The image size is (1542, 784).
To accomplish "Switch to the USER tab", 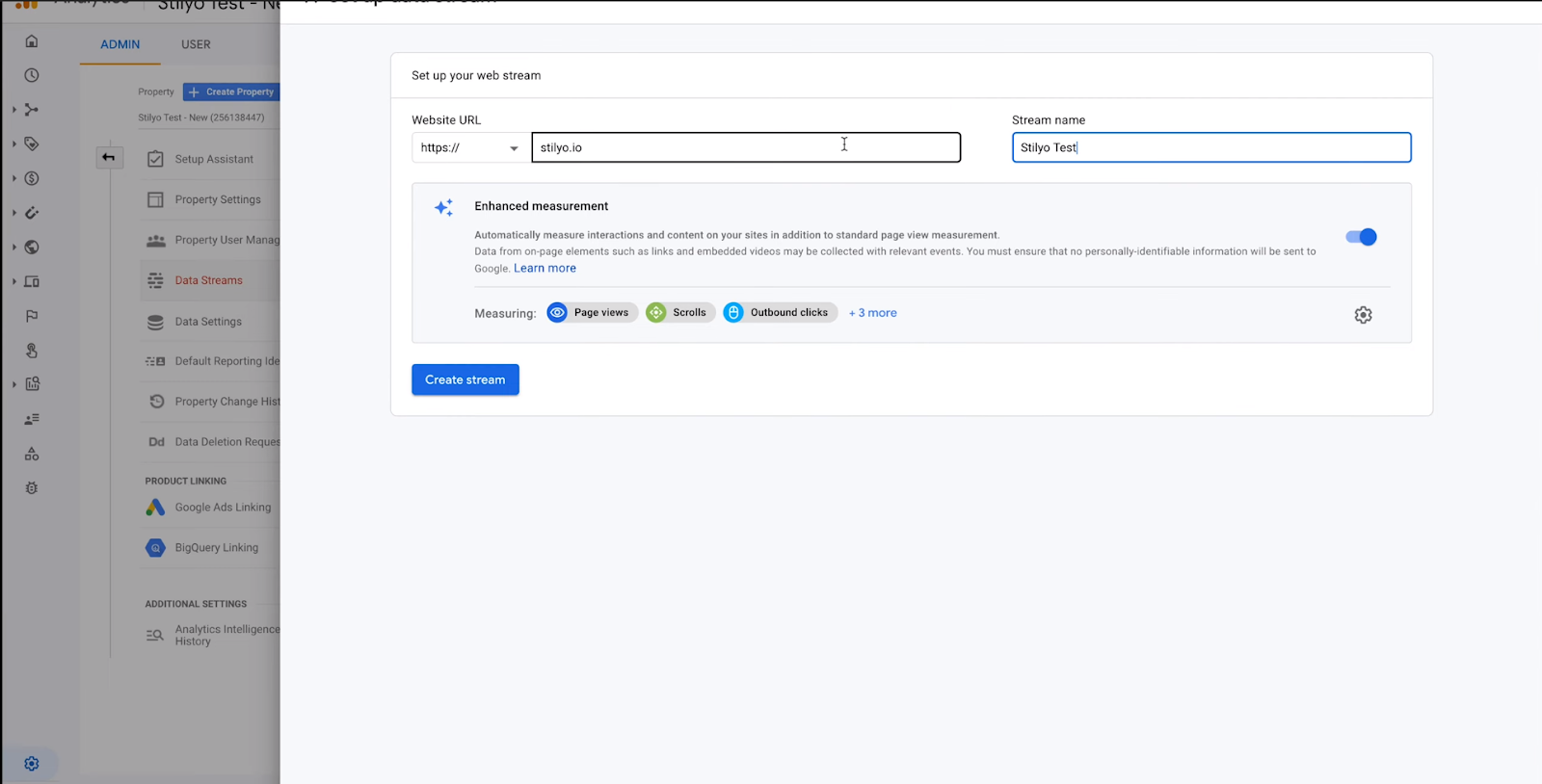I will (x=196, y=44).
